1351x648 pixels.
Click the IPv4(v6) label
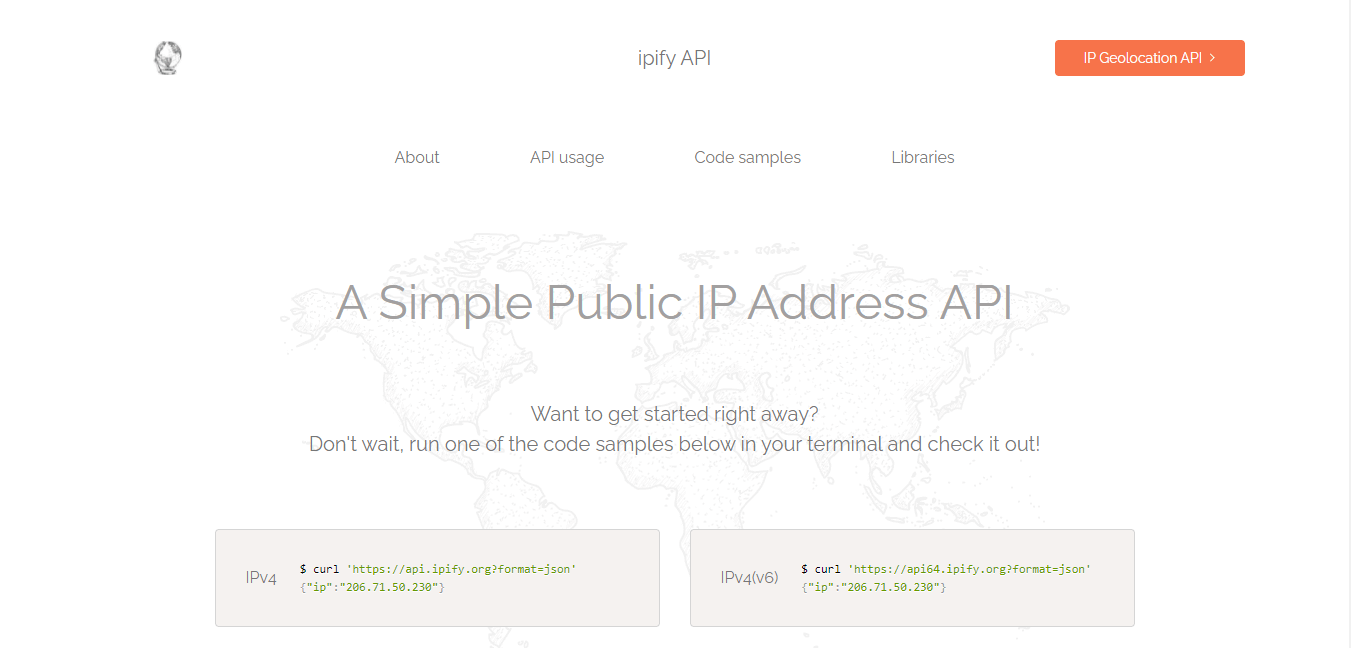coord(750,578)
